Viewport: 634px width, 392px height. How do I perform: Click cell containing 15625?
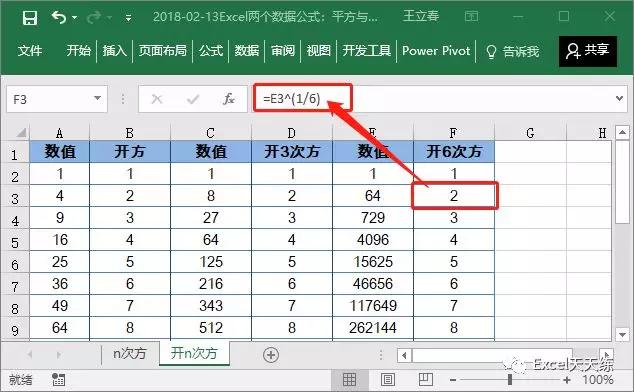[x=373, y=262]
